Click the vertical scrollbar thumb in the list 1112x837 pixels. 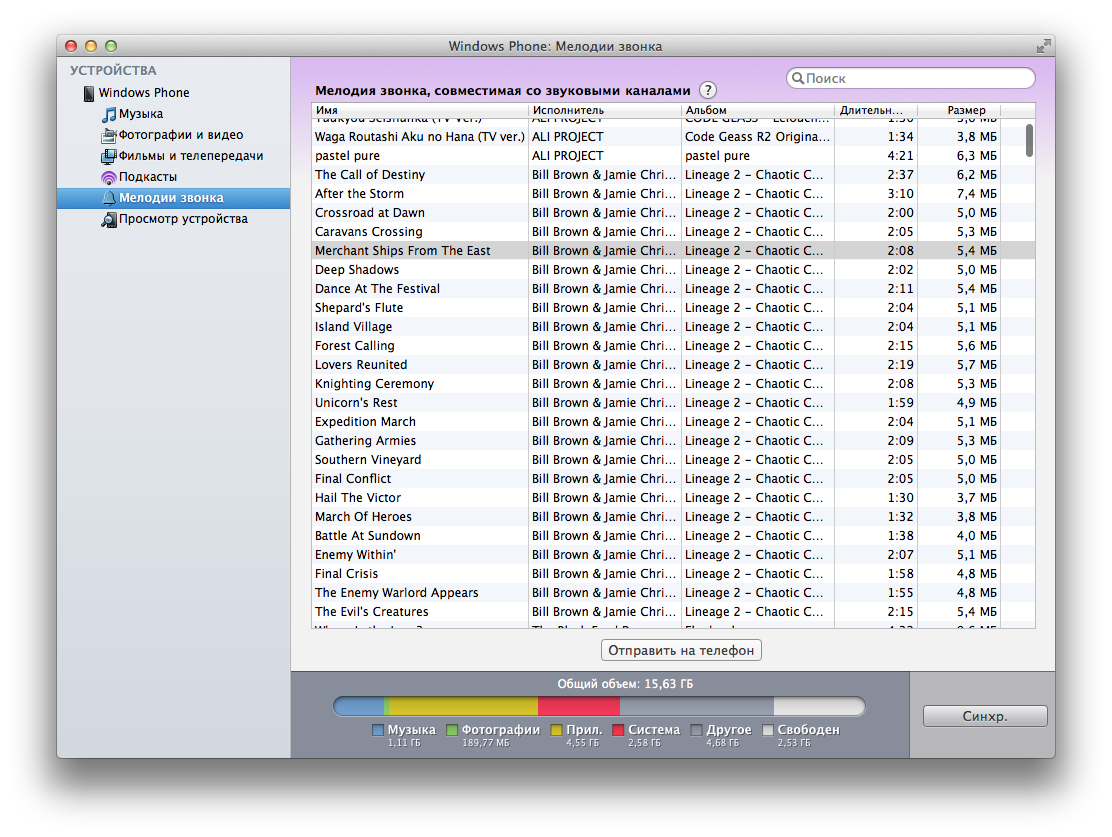click(1029, 140)
